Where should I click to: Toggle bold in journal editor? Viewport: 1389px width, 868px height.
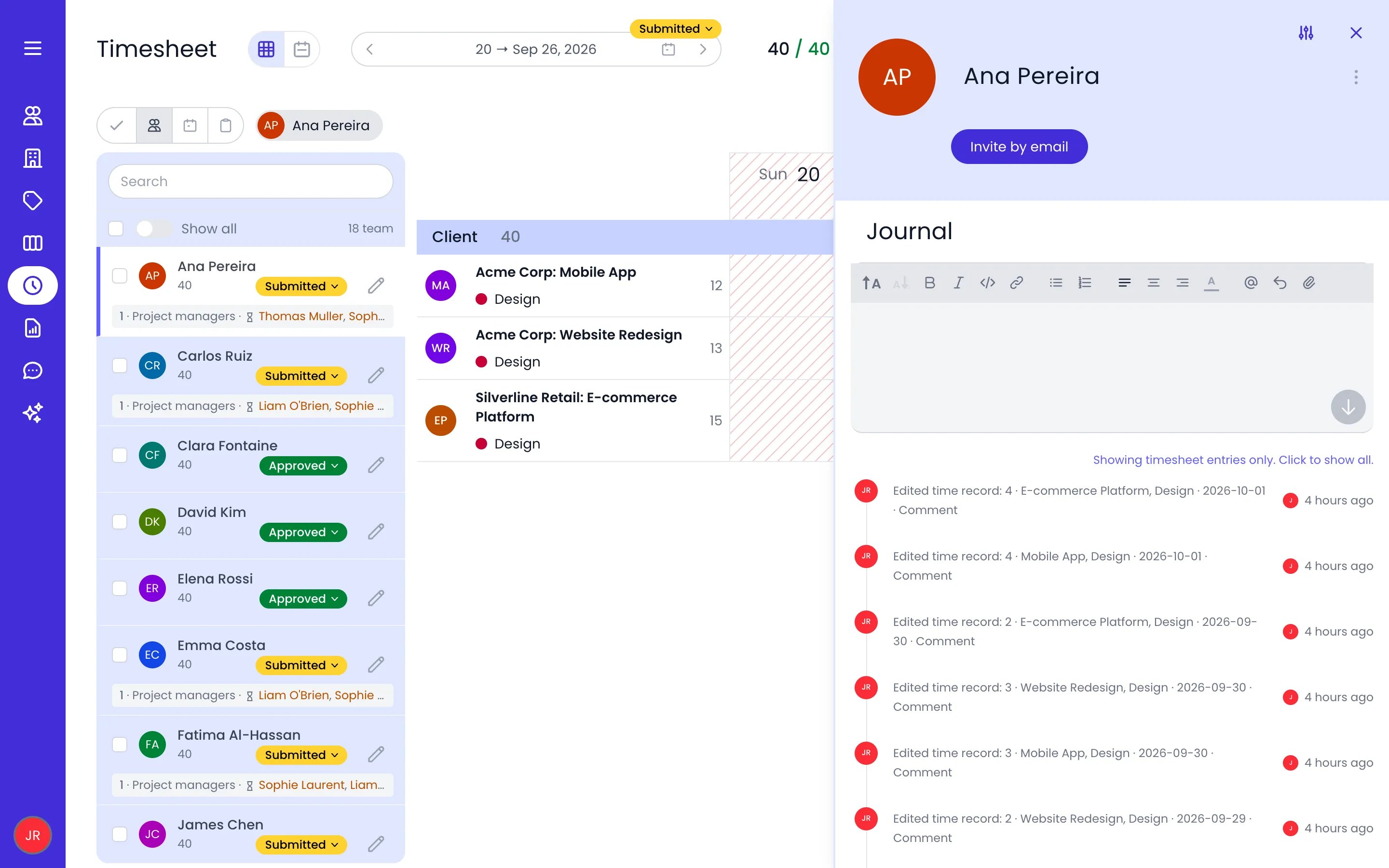[930, 283]
